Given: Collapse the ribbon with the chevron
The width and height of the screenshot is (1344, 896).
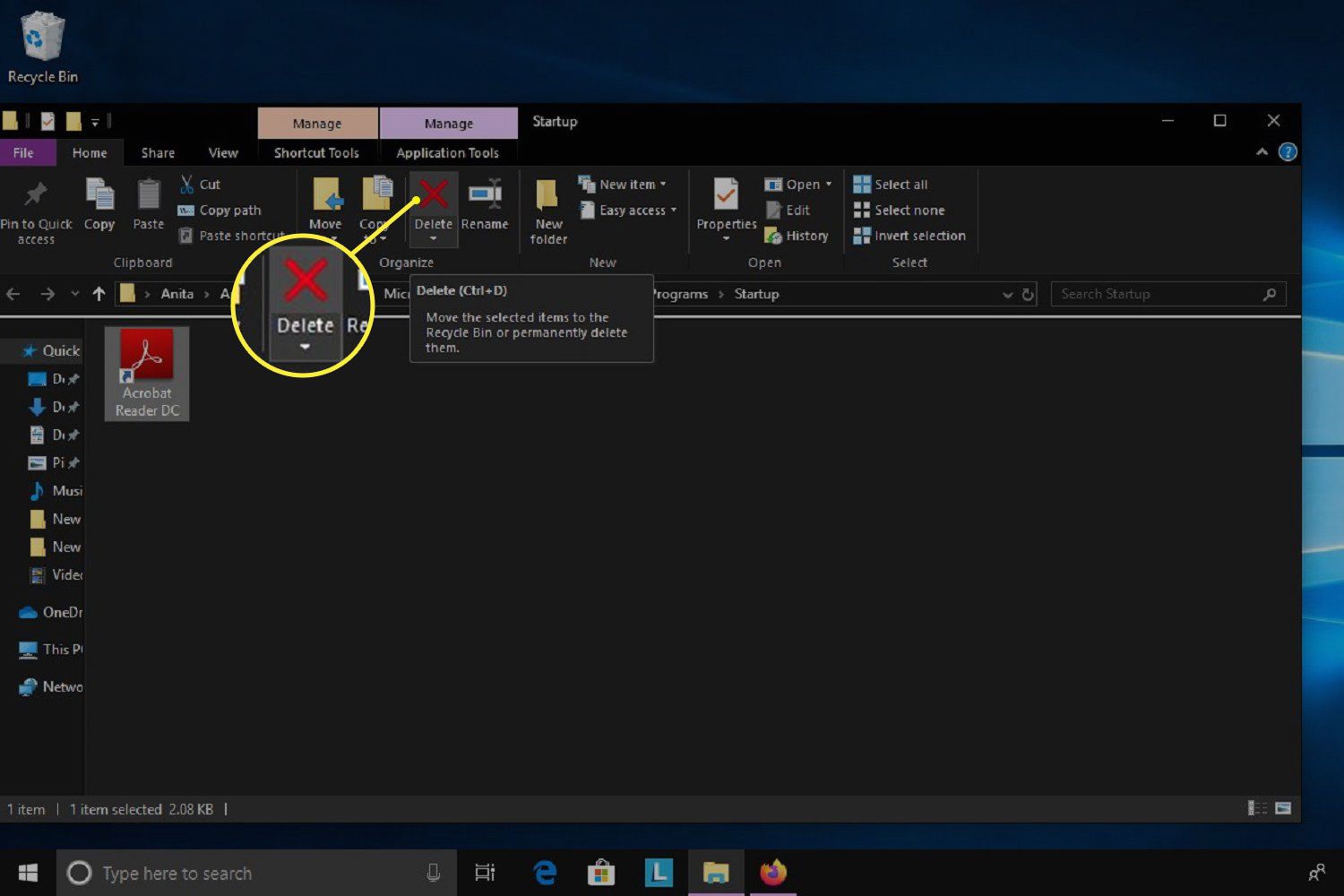Looking at the screenshot, I should [x=1262, y=152].
